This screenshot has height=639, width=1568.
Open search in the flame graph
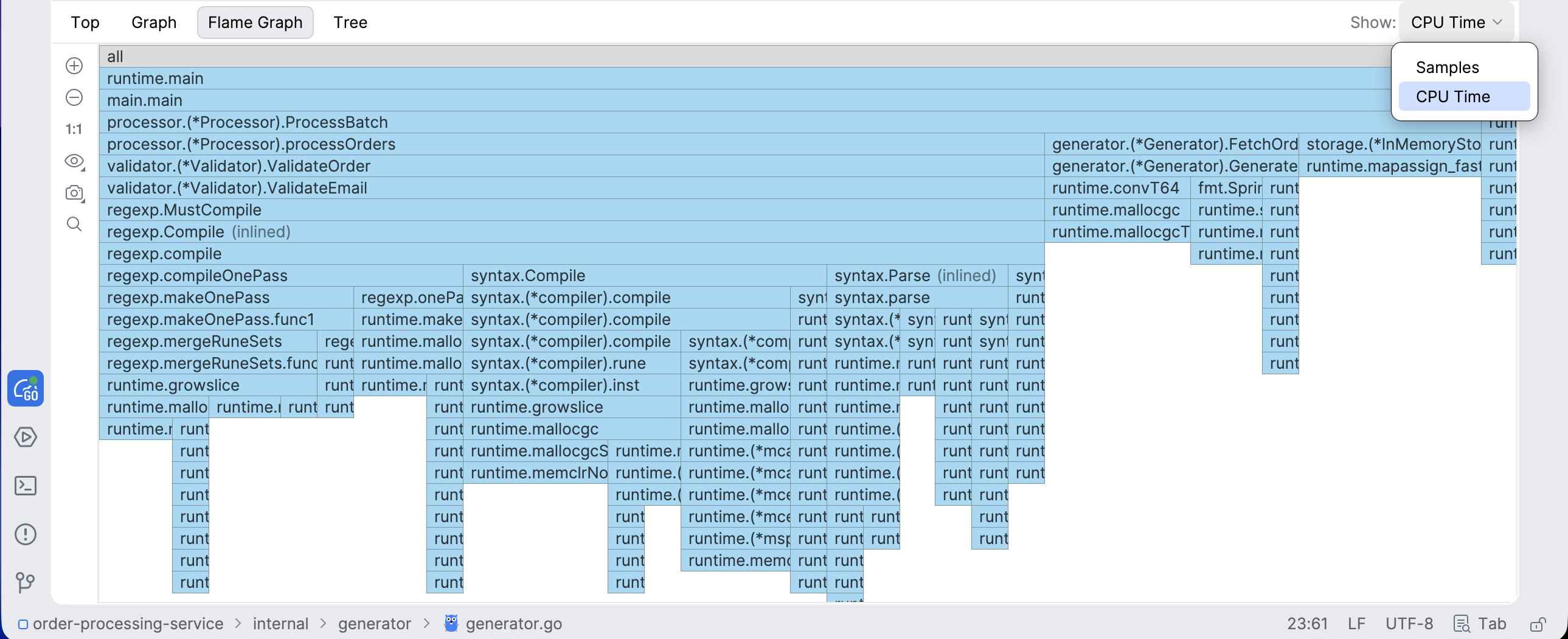tap(74, 224)
